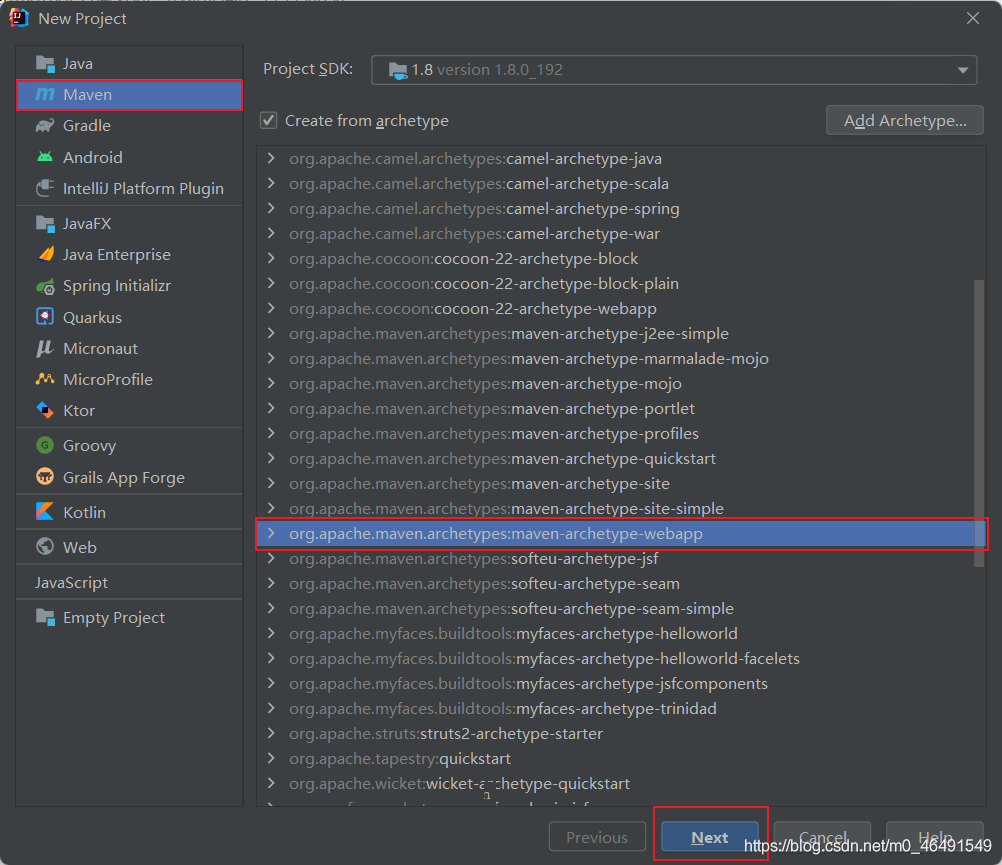Viewport: 1002px width, 865px height.
Task: Click the Help button
Action: click(934, 837)
